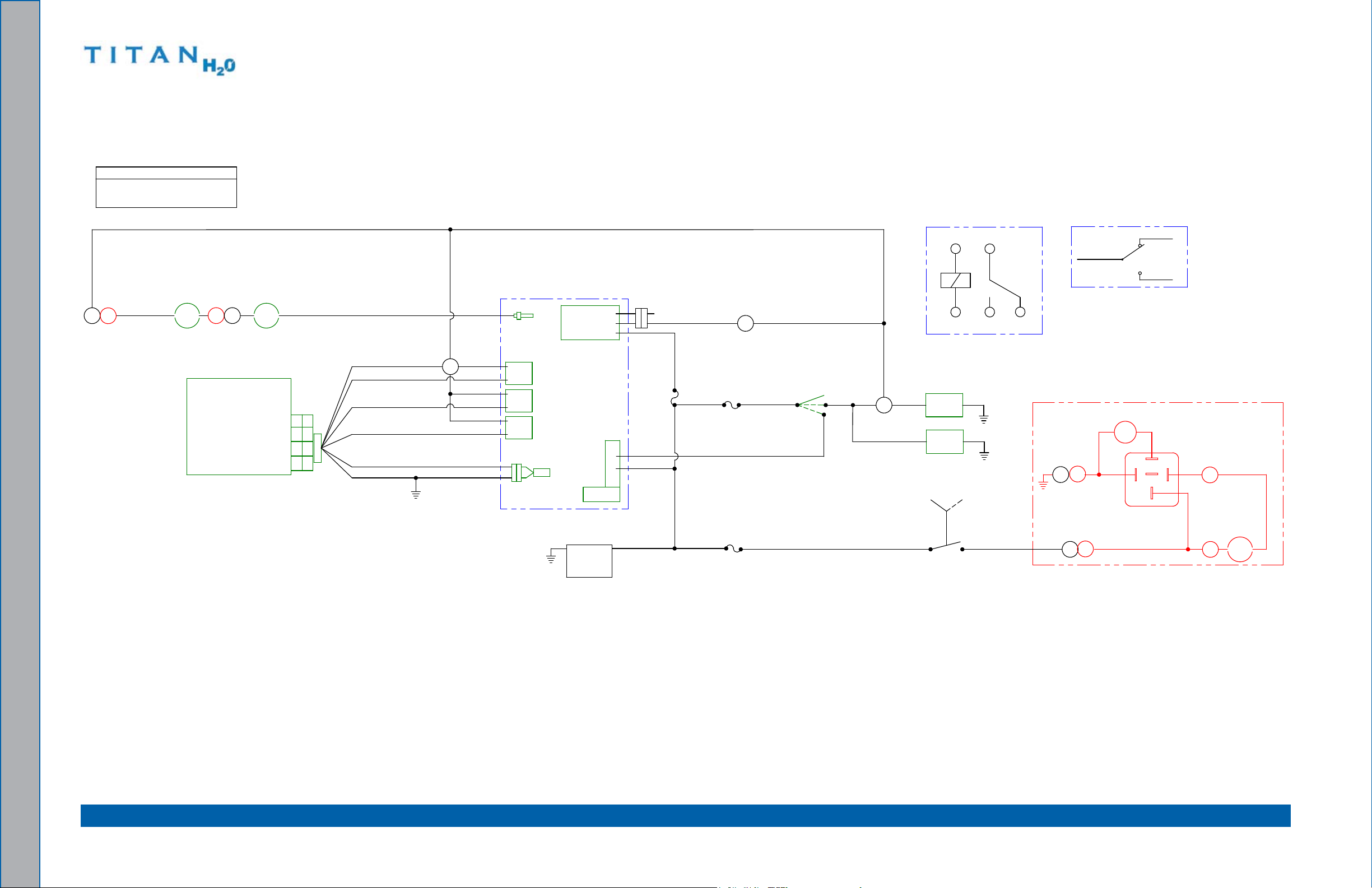
Task: Click the wide green rectangle at top of central box
Action: click(590, 323)
